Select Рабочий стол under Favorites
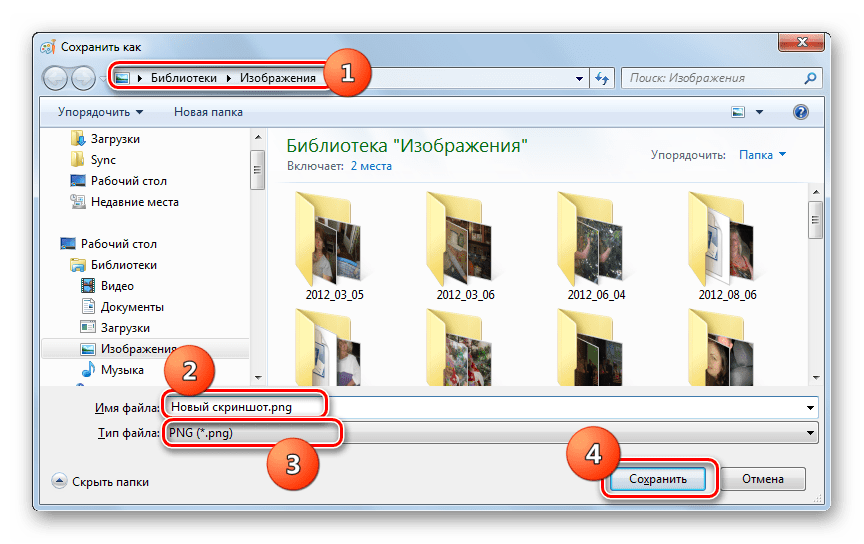Screen dimensions: 864x544 point(128,181)
